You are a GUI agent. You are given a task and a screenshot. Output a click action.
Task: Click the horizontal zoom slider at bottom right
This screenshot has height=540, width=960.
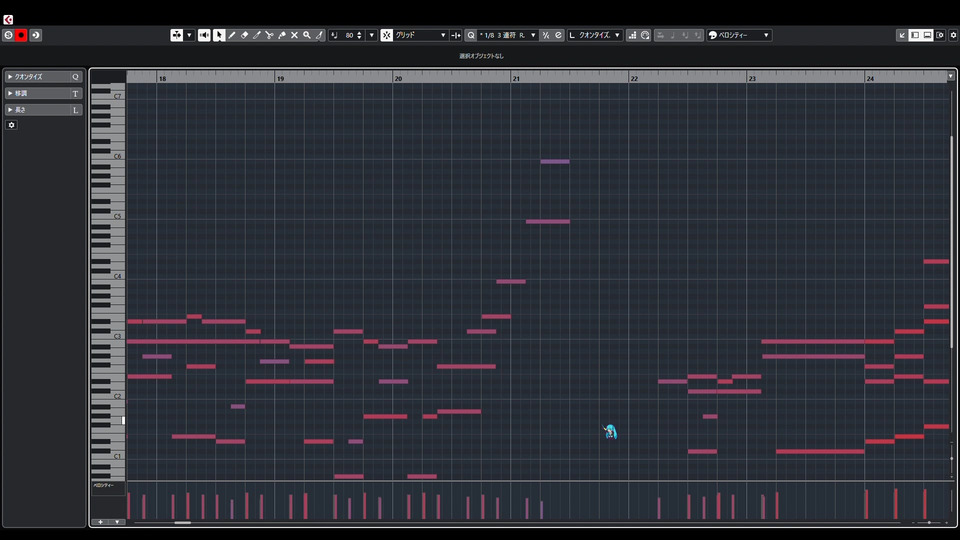coord(929,523)
